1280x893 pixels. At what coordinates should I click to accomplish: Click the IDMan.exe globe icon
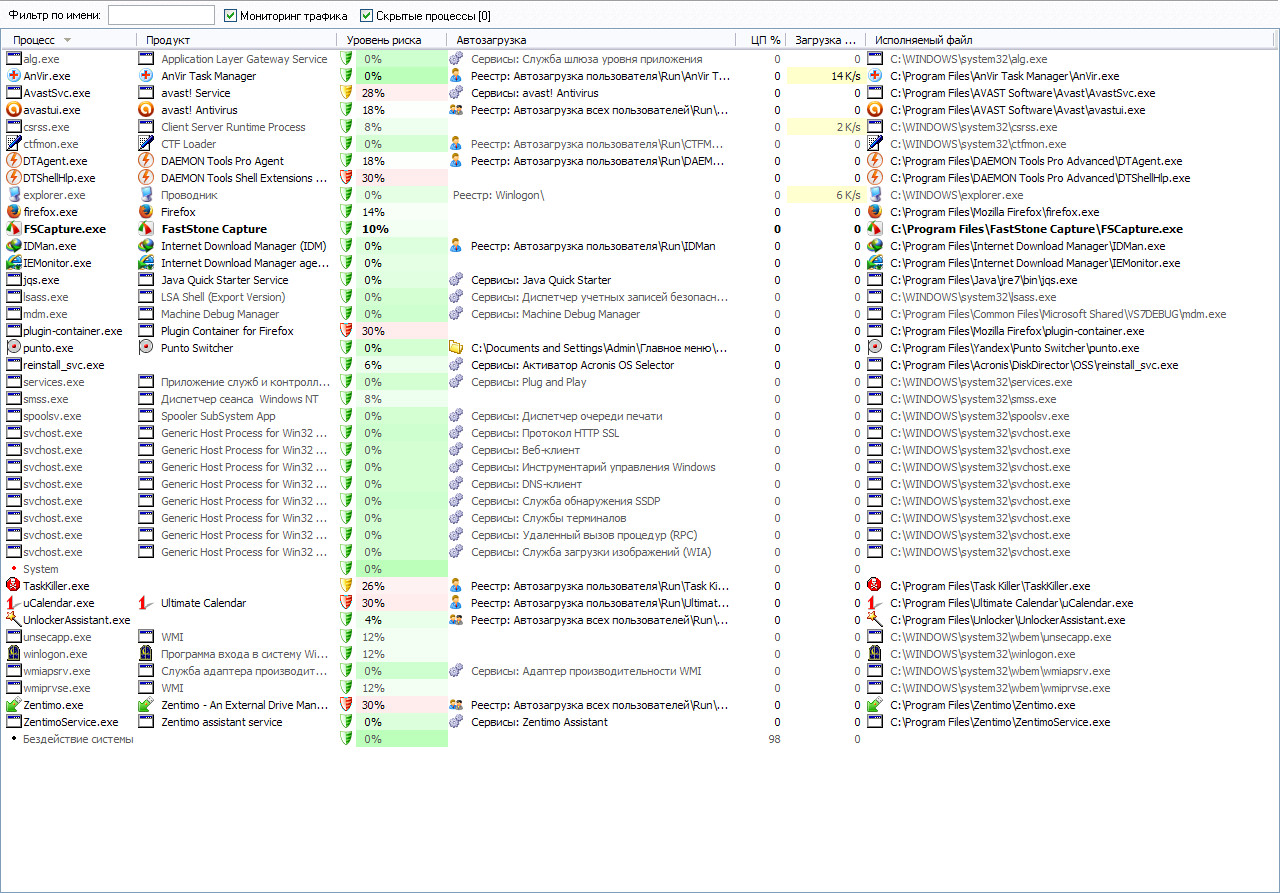14,246
